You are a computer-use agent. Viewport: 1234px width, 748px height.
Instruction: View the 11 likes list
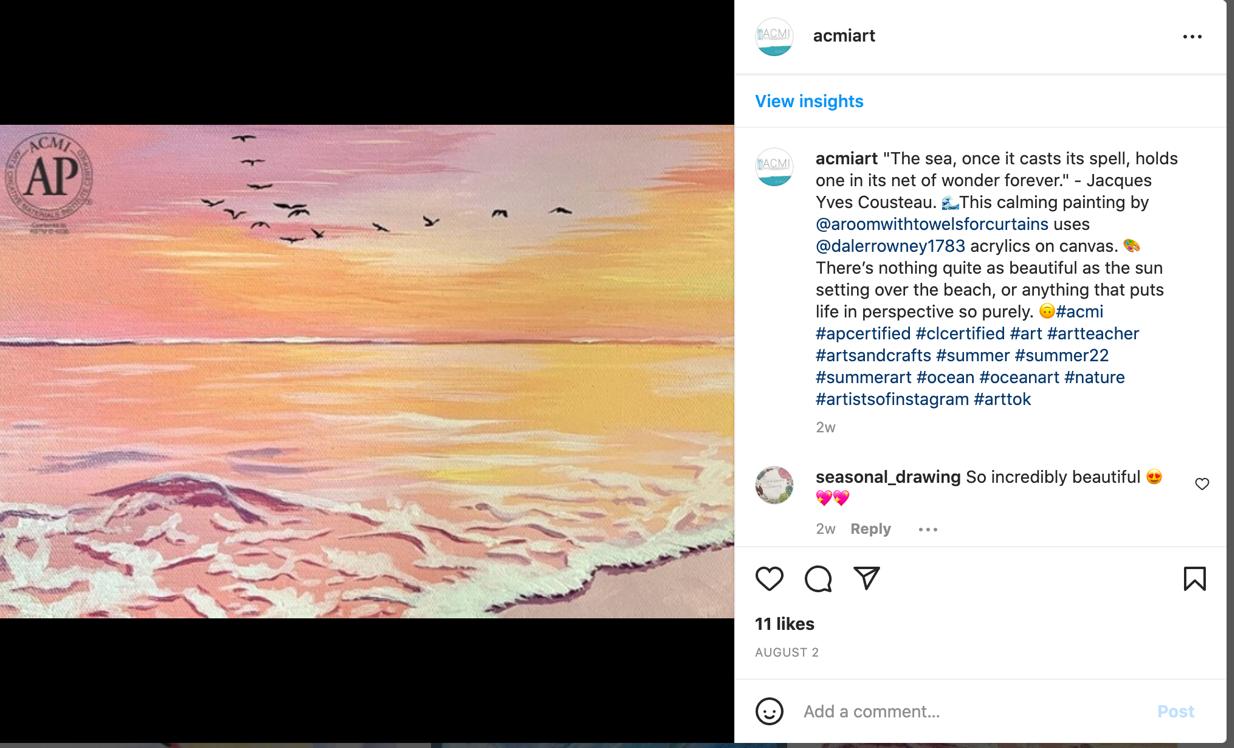click(785, 624)
